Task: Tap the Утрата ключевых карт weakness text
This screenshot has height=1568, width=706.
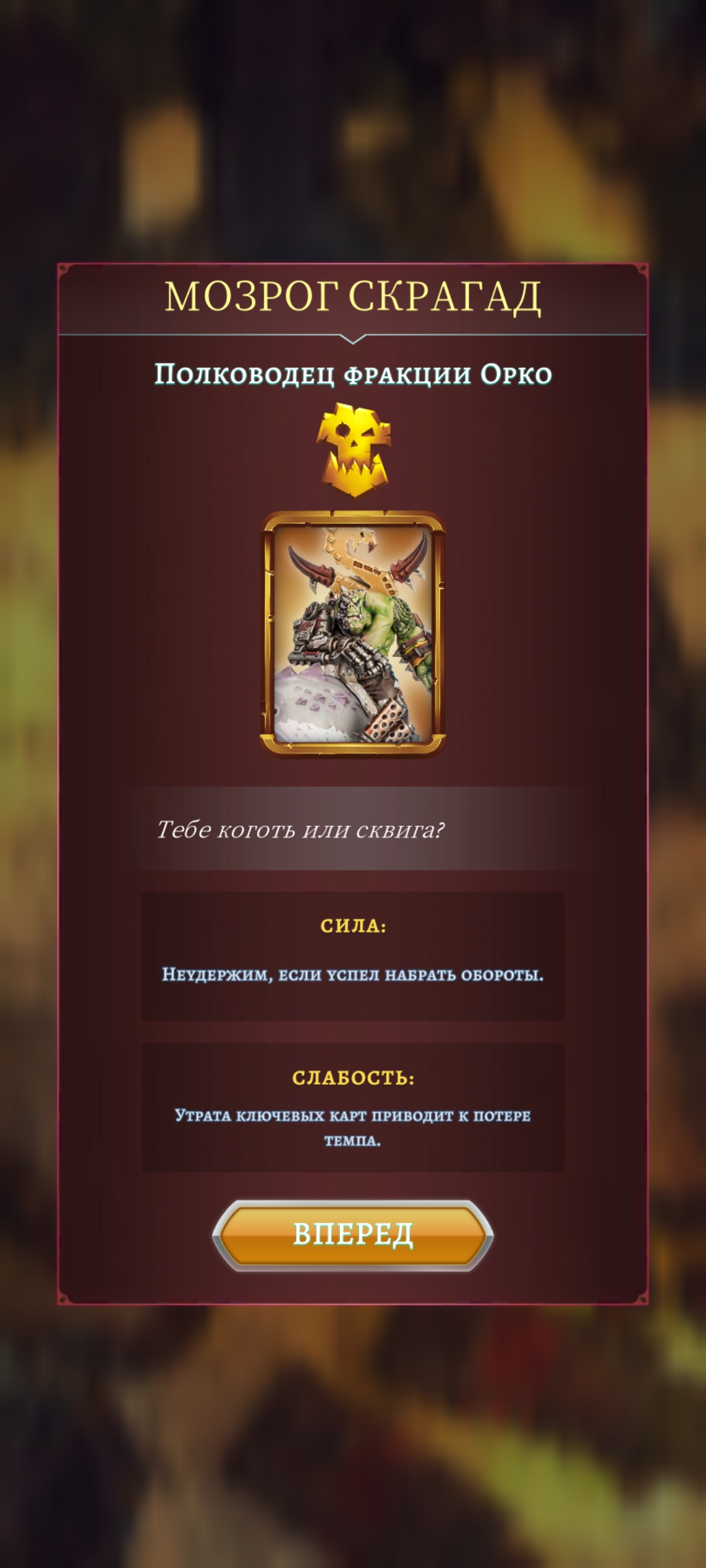Action: tap(353, 1128)
